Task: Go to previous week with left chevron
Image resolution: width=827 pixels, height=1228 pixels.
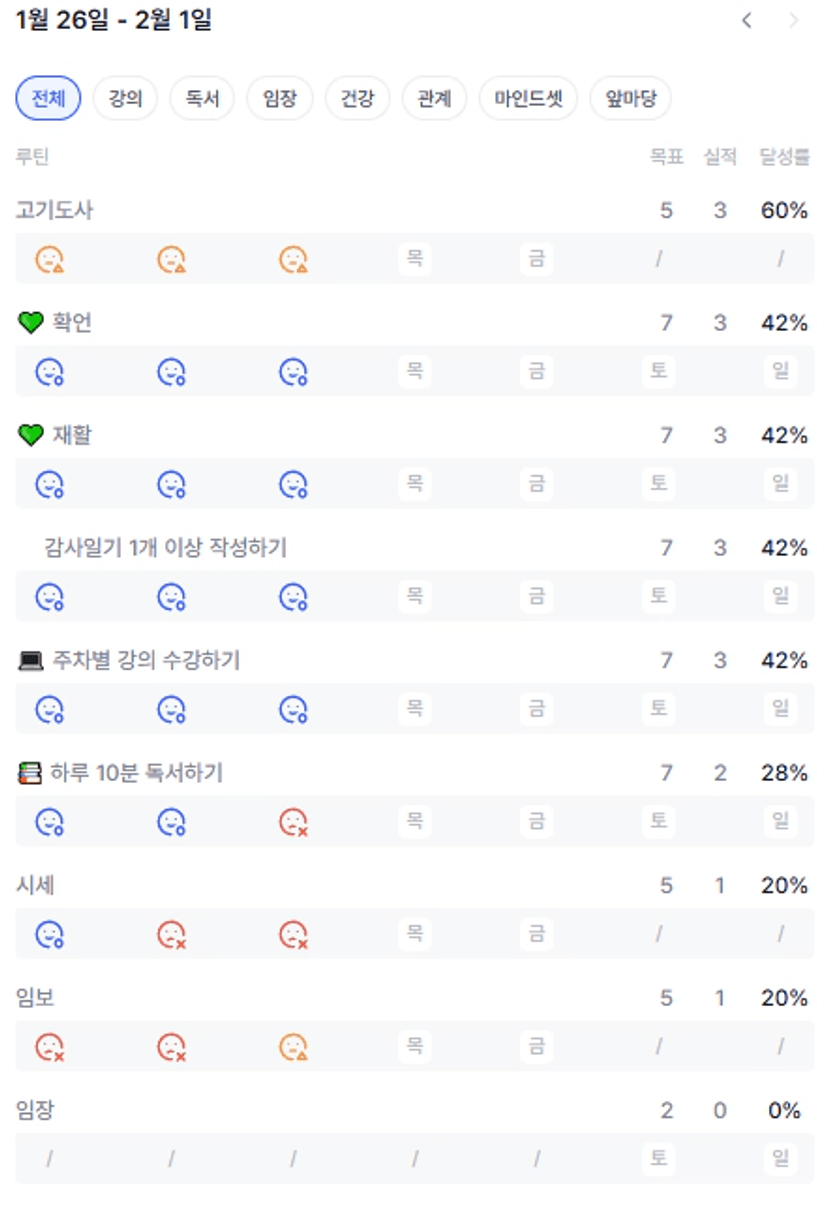Action: pos(746,21)
